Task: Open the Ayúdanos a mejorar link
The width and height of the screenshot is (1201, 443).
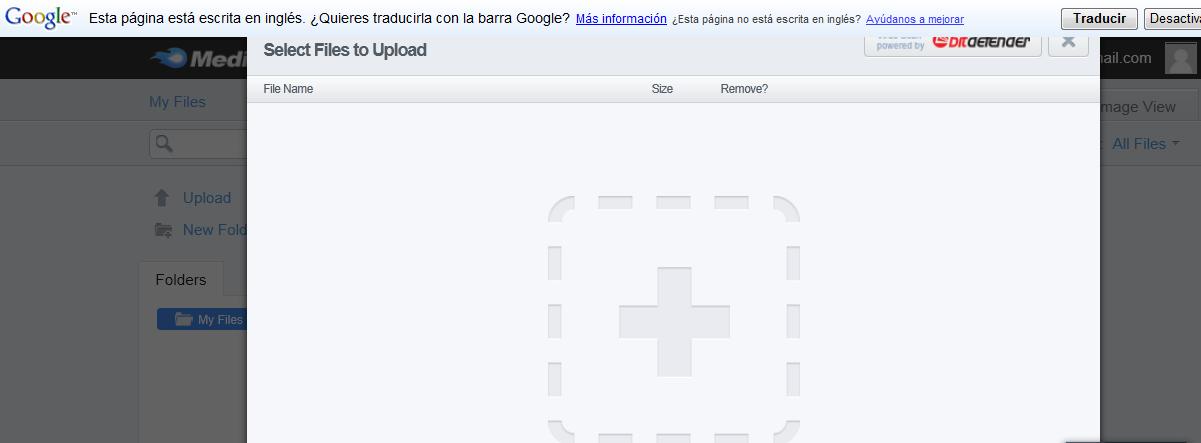Action: point(915,20)
